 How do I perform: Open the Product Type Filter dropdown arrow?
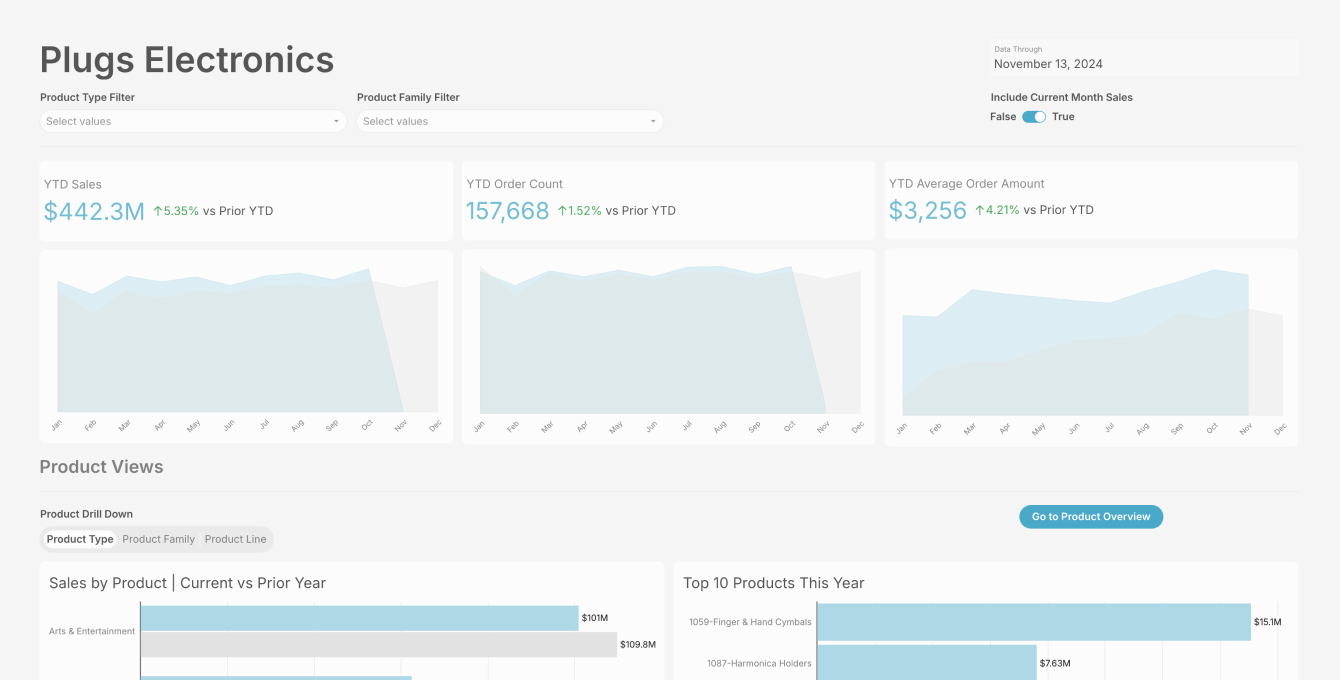(336, 122)
